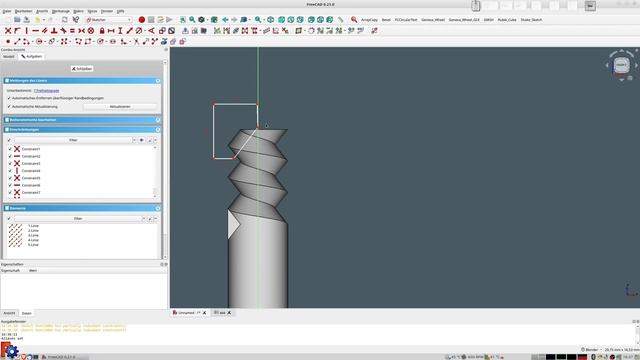640x360 pixels.
Task: Select the tangent constraint tool
Action: pos(63,31)
